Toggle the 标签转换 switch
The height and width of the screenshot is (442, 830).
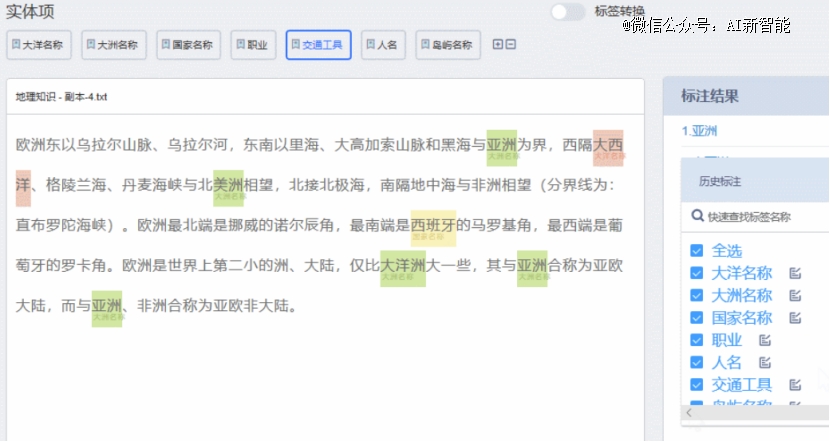(567, 12)
